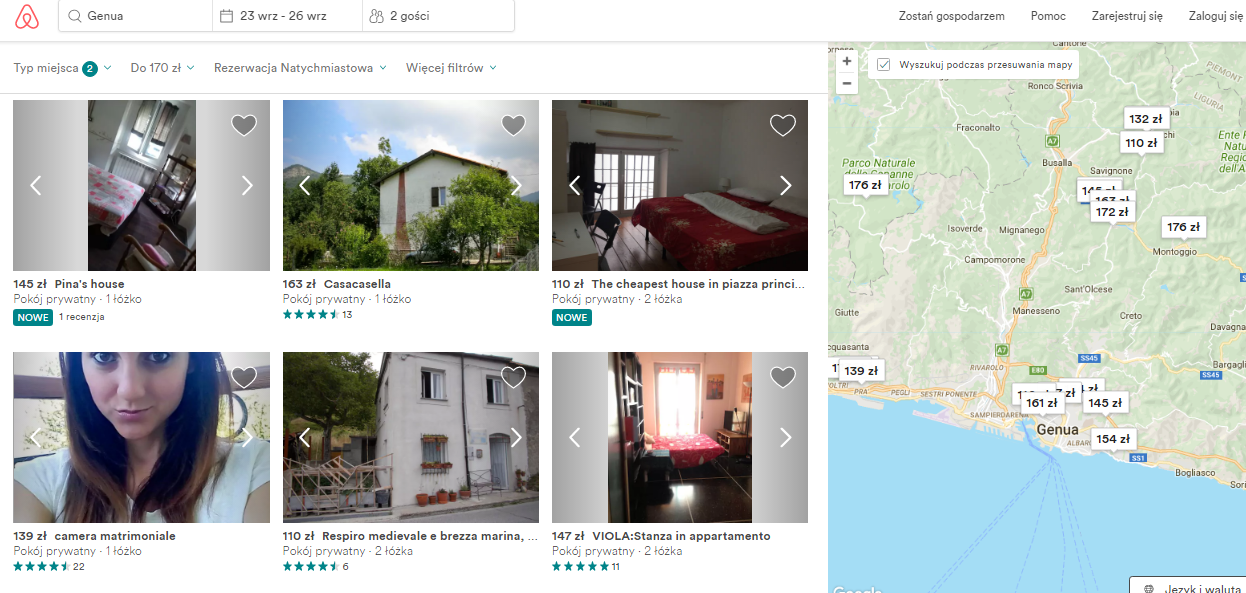Favorite the Casacasella listing heart
Screen dimensions: 1246x593
click(513, 125)
